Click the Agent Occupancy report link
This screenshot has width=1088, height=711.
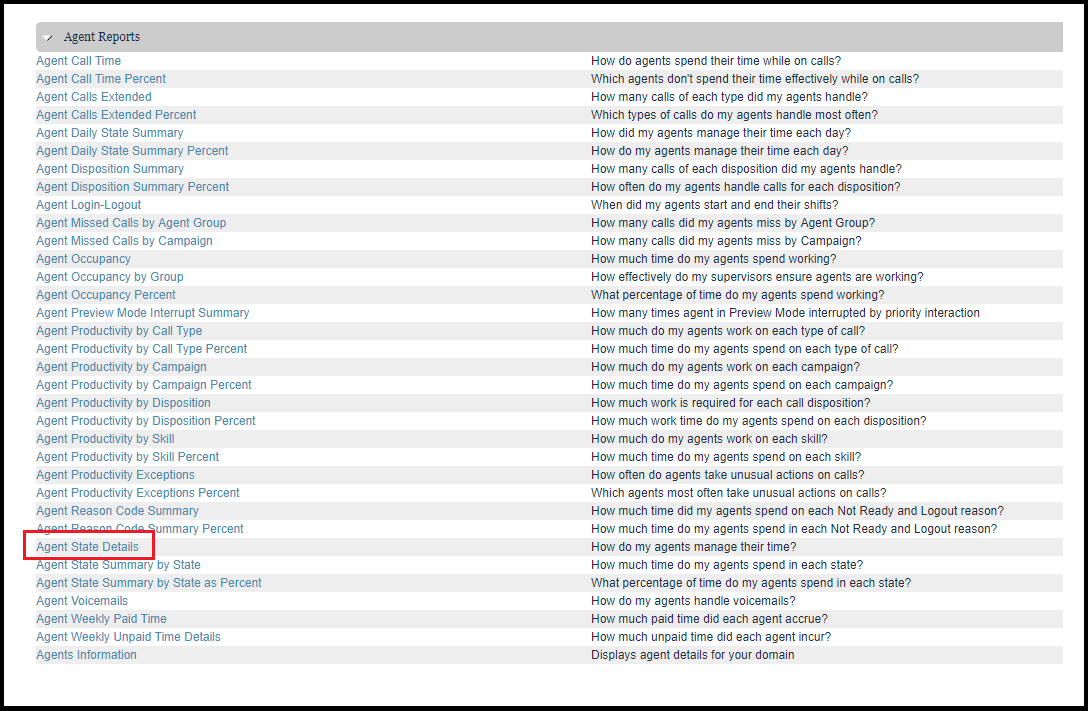(83, 259)
